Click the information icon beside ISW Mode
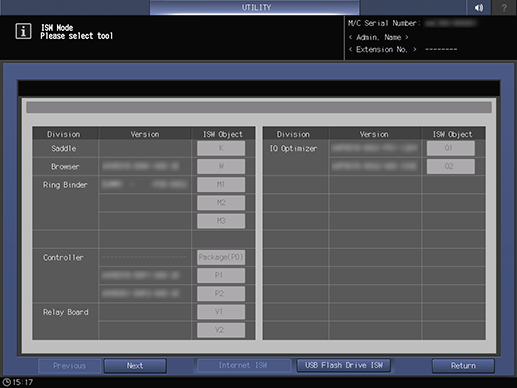517x388 pixels. click(23, 31)
